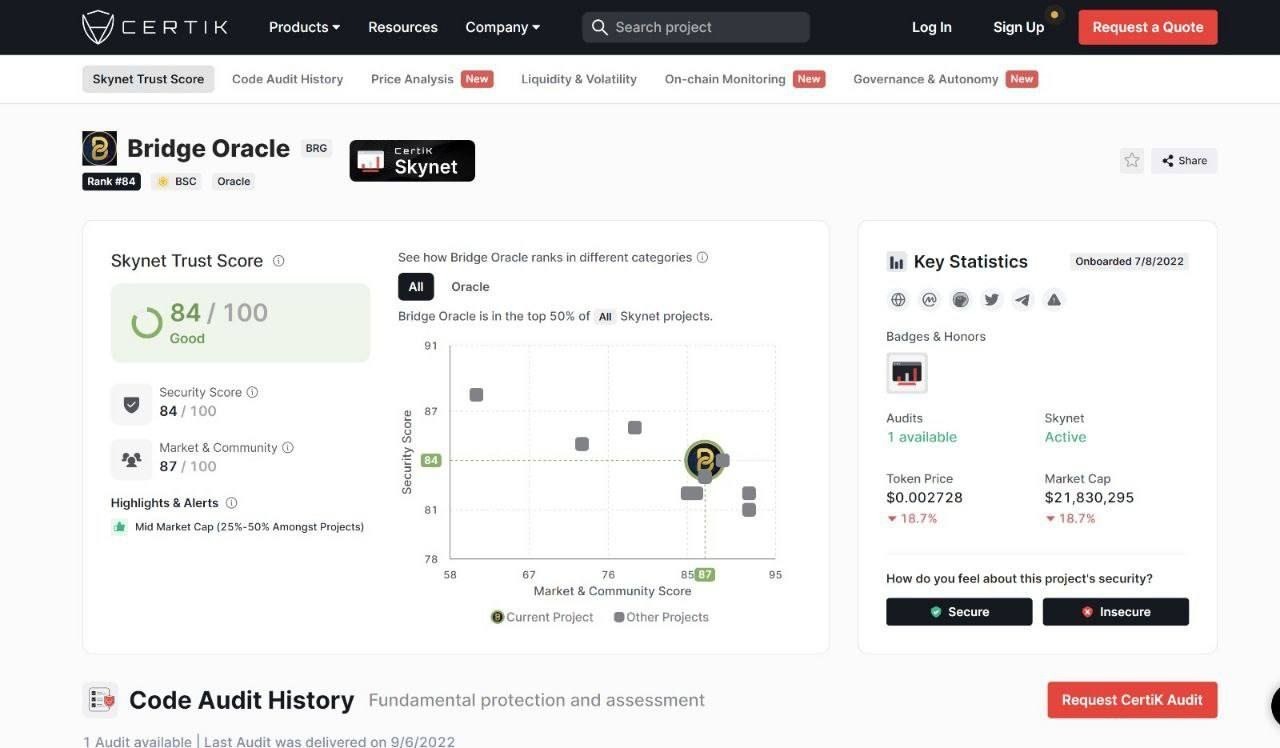This screenshot has height=748, width=1280.
Task: Click the BSC chain tag
Action: (x=177, y=181)
